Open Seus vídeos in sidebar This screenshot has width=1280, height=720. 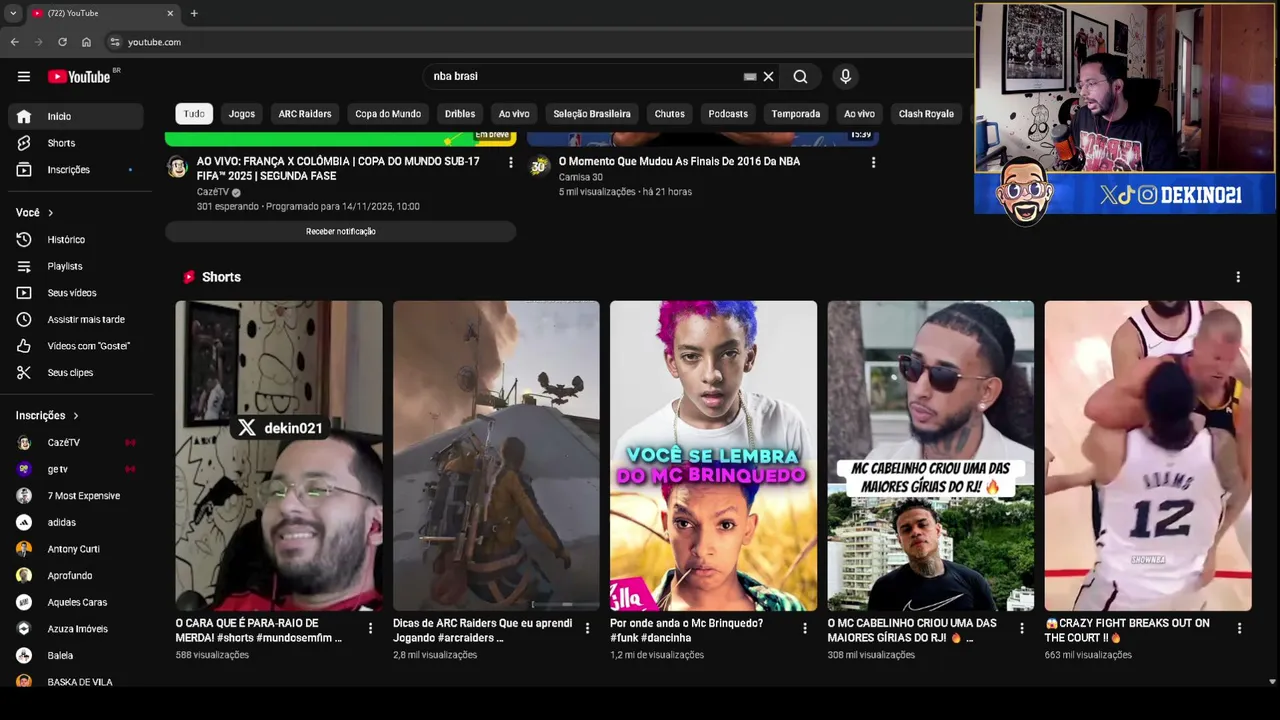75,293
